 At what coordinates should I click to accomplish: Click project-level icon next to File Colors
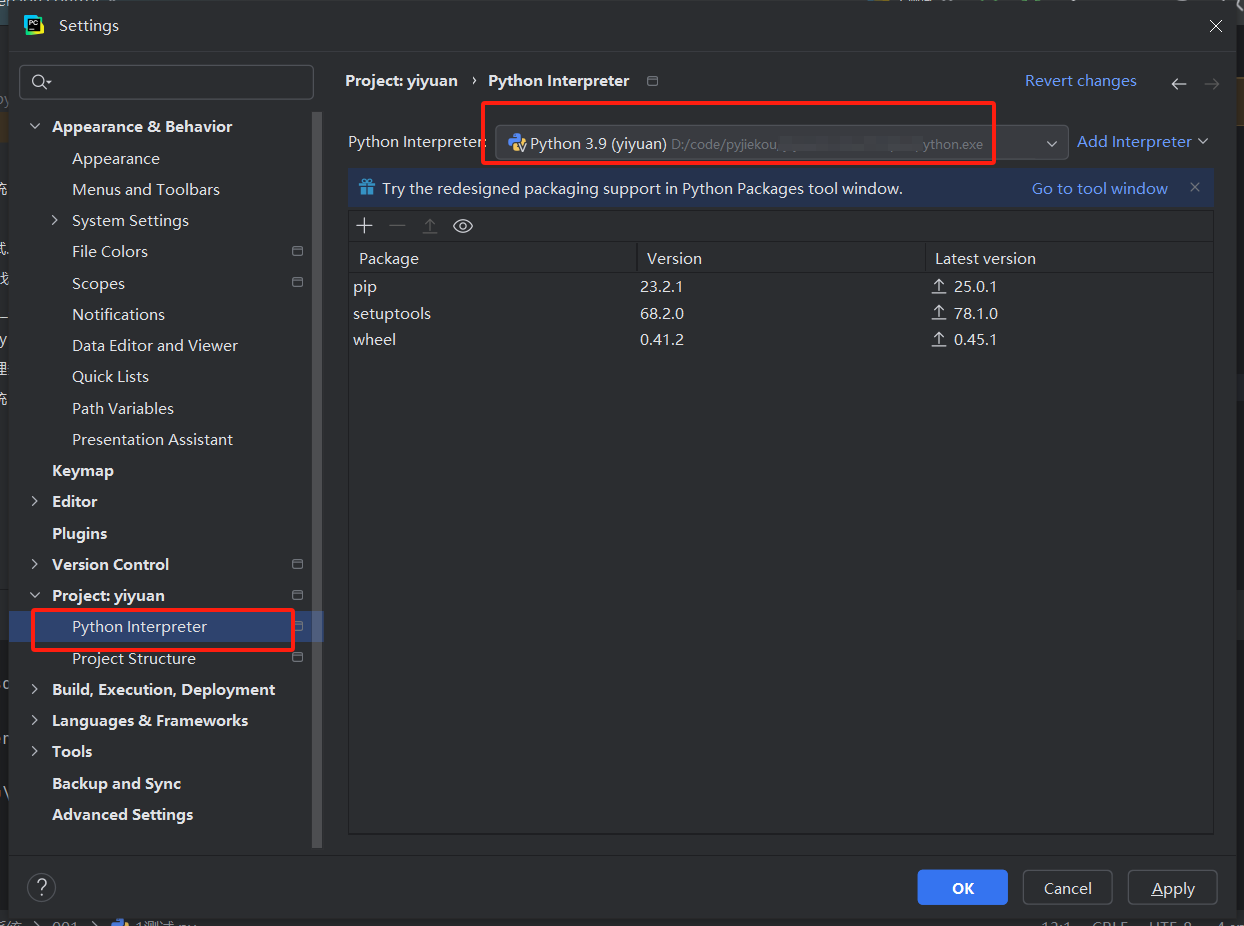(x=297, y=251)
